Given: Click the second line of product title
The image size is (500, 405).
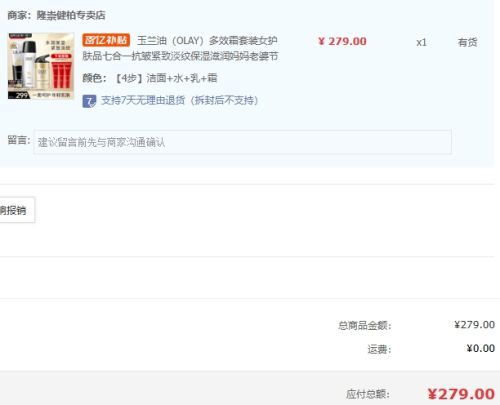Looking at the screenshot, I should click(180, 56).
